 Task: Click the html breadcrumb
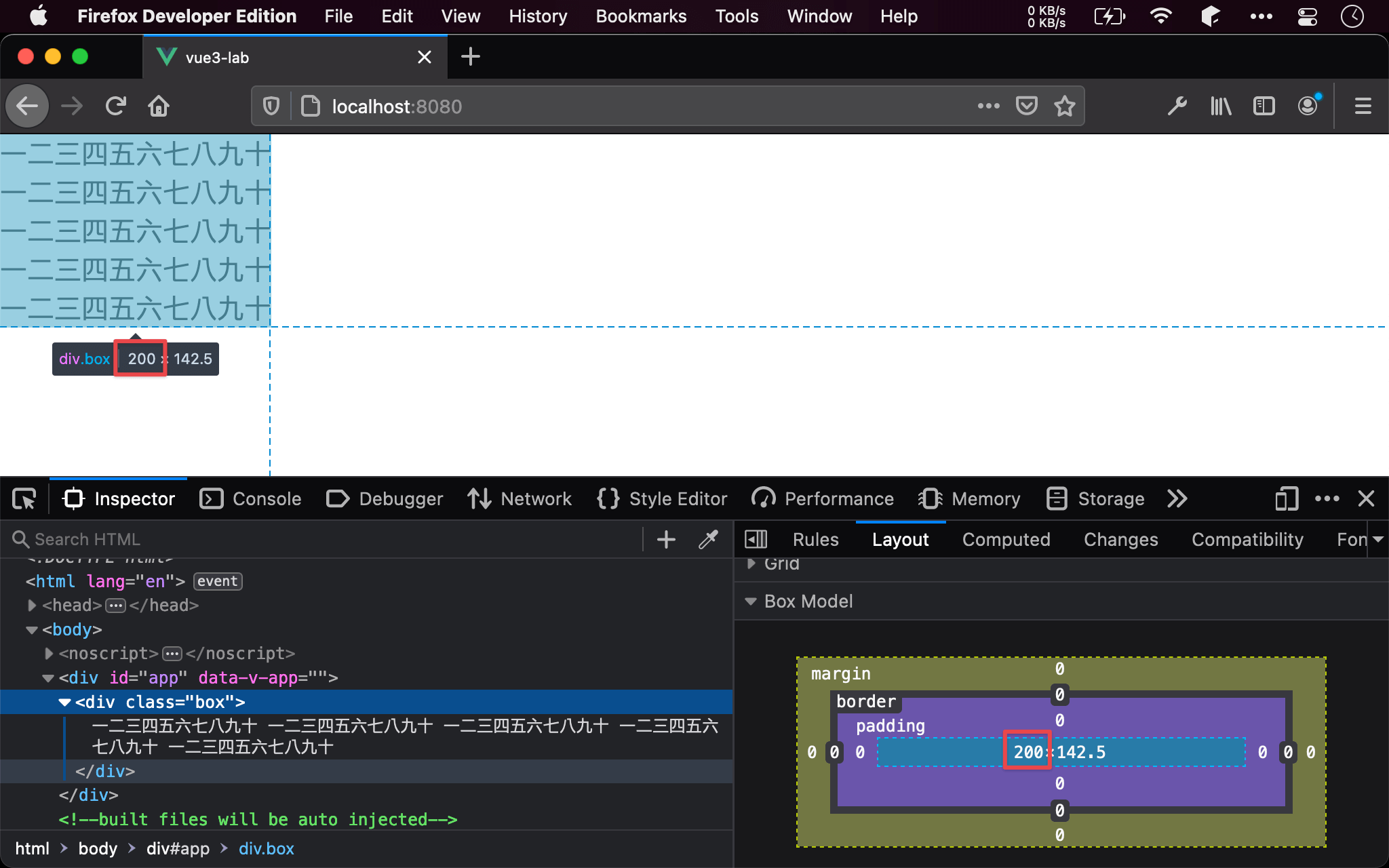coord(33,849)
